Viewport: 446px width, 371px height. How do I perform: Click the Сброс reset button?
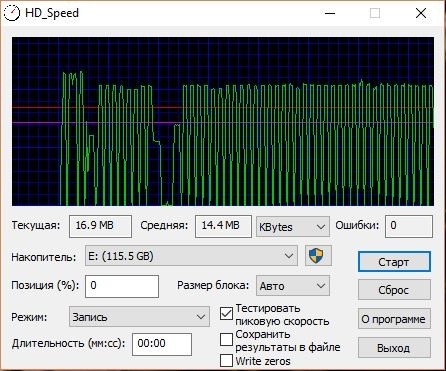coord(394,290)
